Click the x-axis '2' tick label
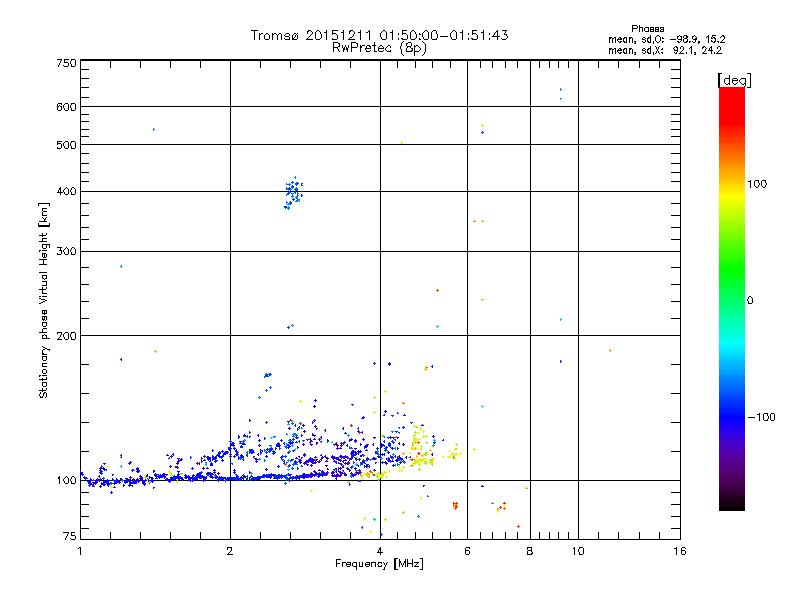The height and width of the screenshot is (600, 800). pyautogui.click(x=230, y=551)
